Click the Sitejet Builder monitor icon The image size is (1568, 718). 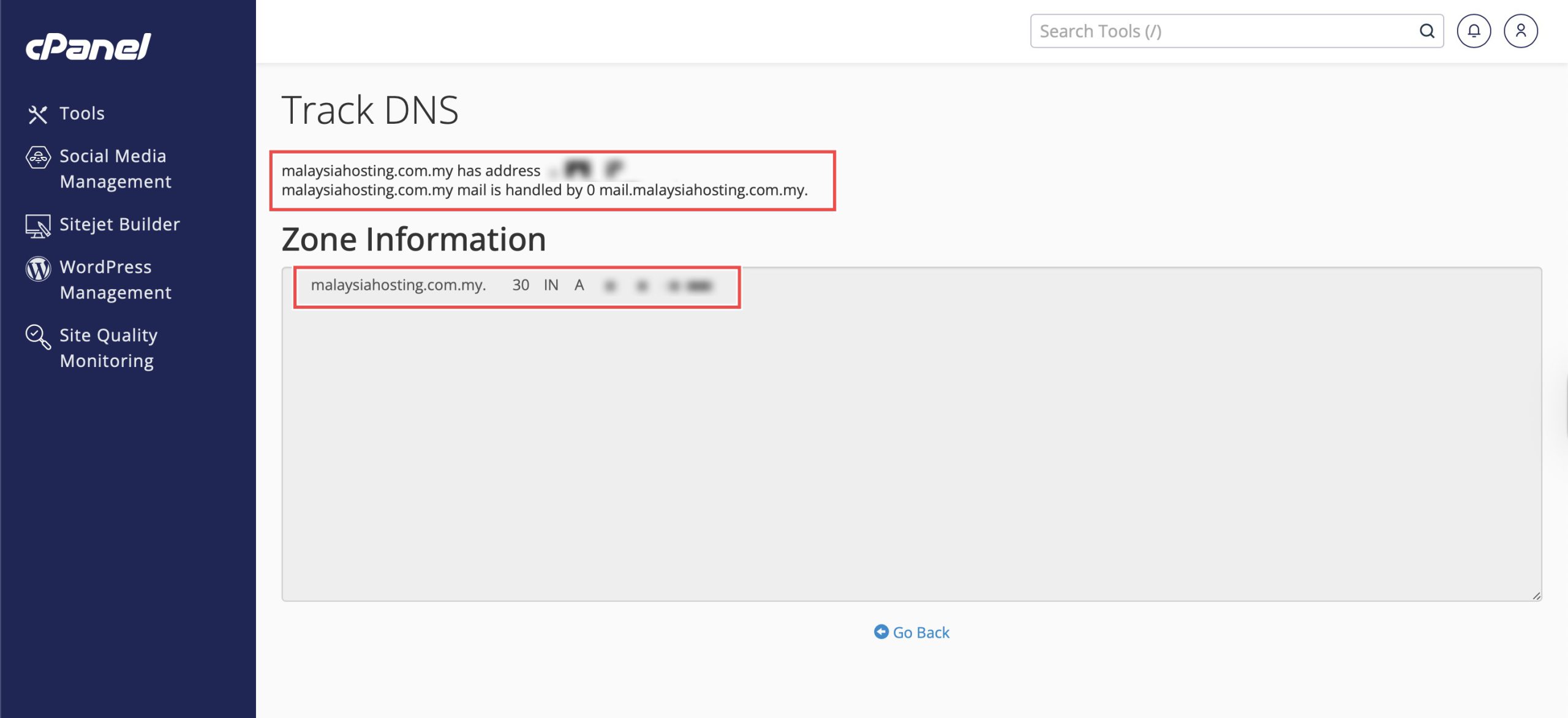pos(38,225)
